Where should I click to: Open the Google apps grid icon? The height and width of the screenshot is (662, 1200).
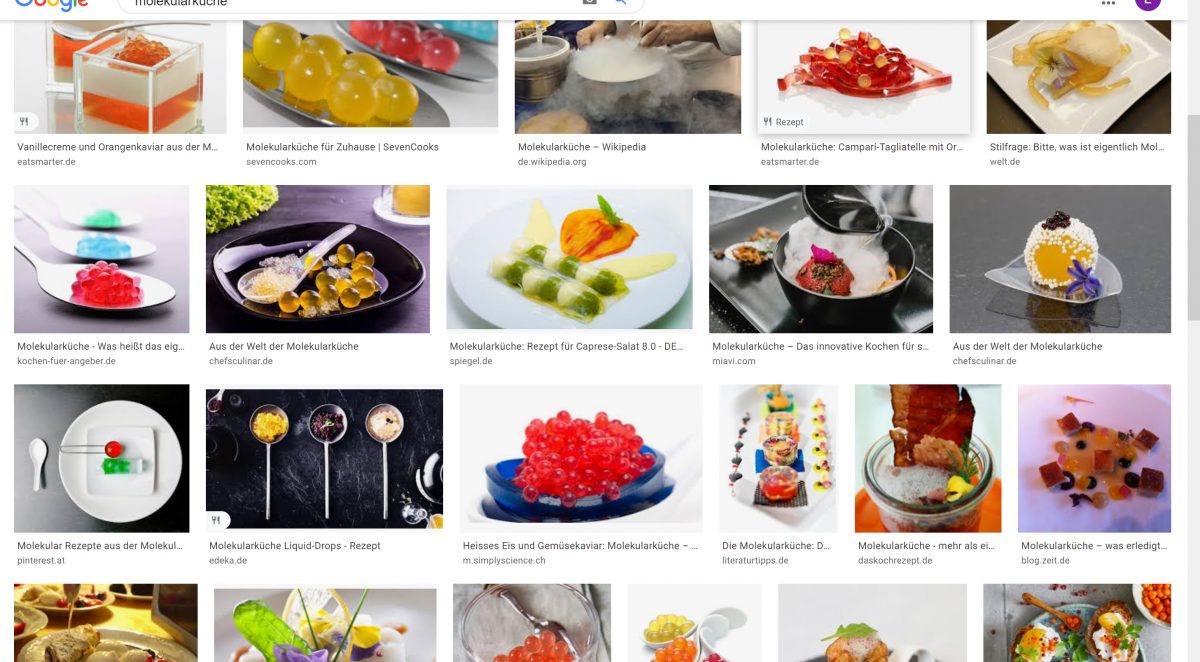tap(1108, 3)
